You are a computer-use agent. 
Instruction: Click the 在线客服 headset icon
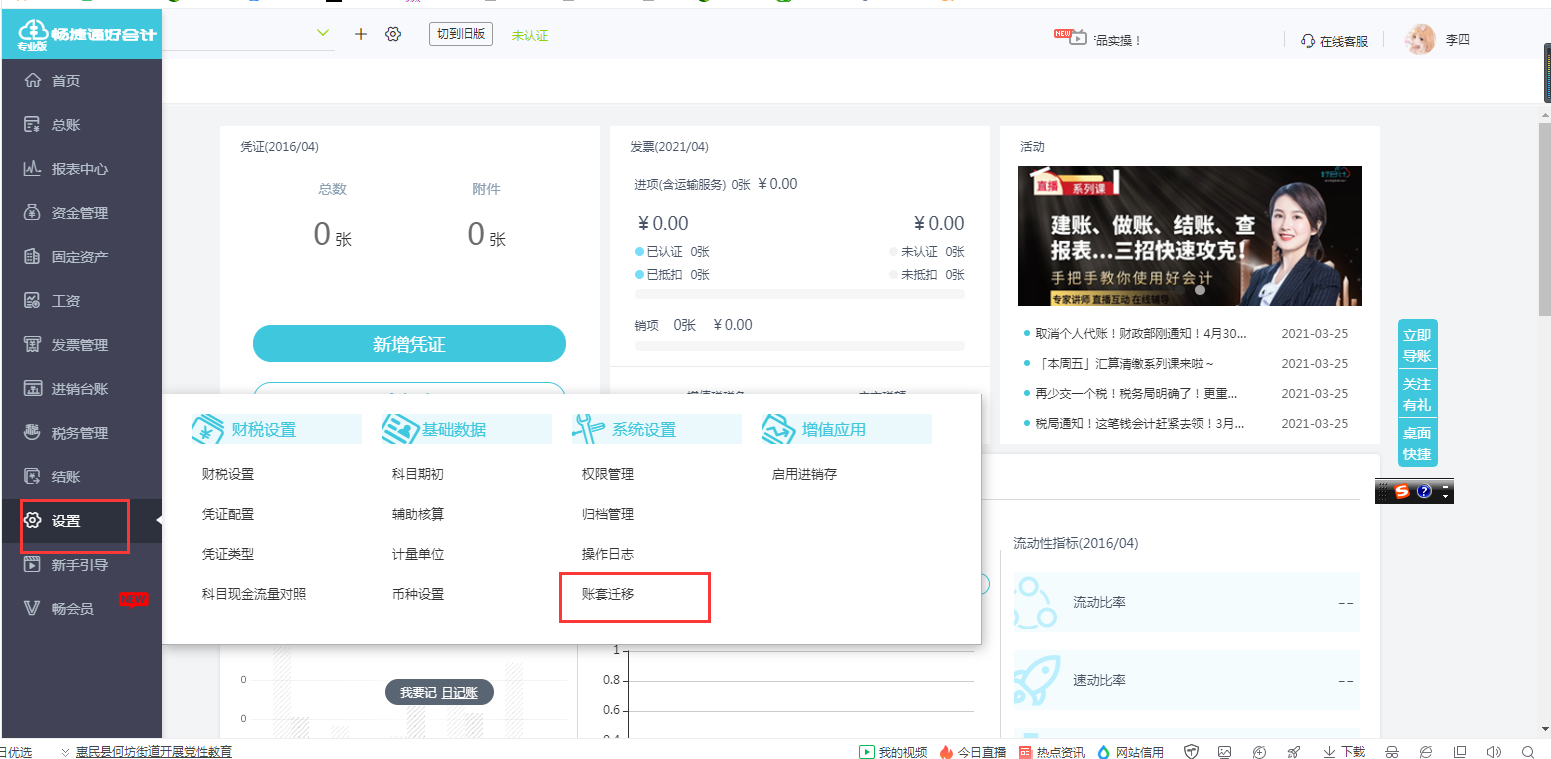(x=1308, y=41)
